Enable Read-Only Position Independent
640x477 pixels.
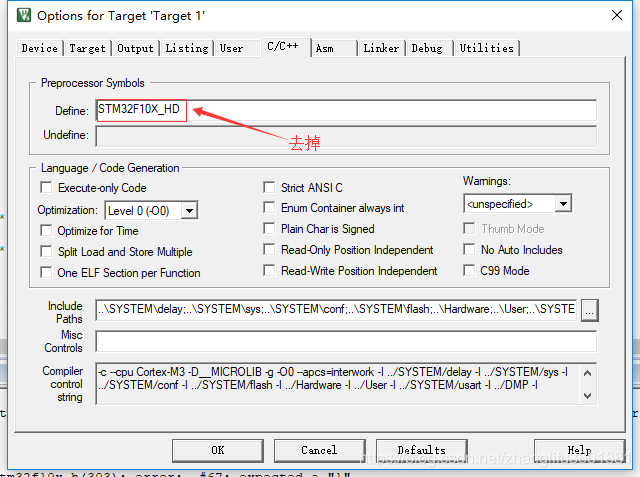[x=269, y=249]
